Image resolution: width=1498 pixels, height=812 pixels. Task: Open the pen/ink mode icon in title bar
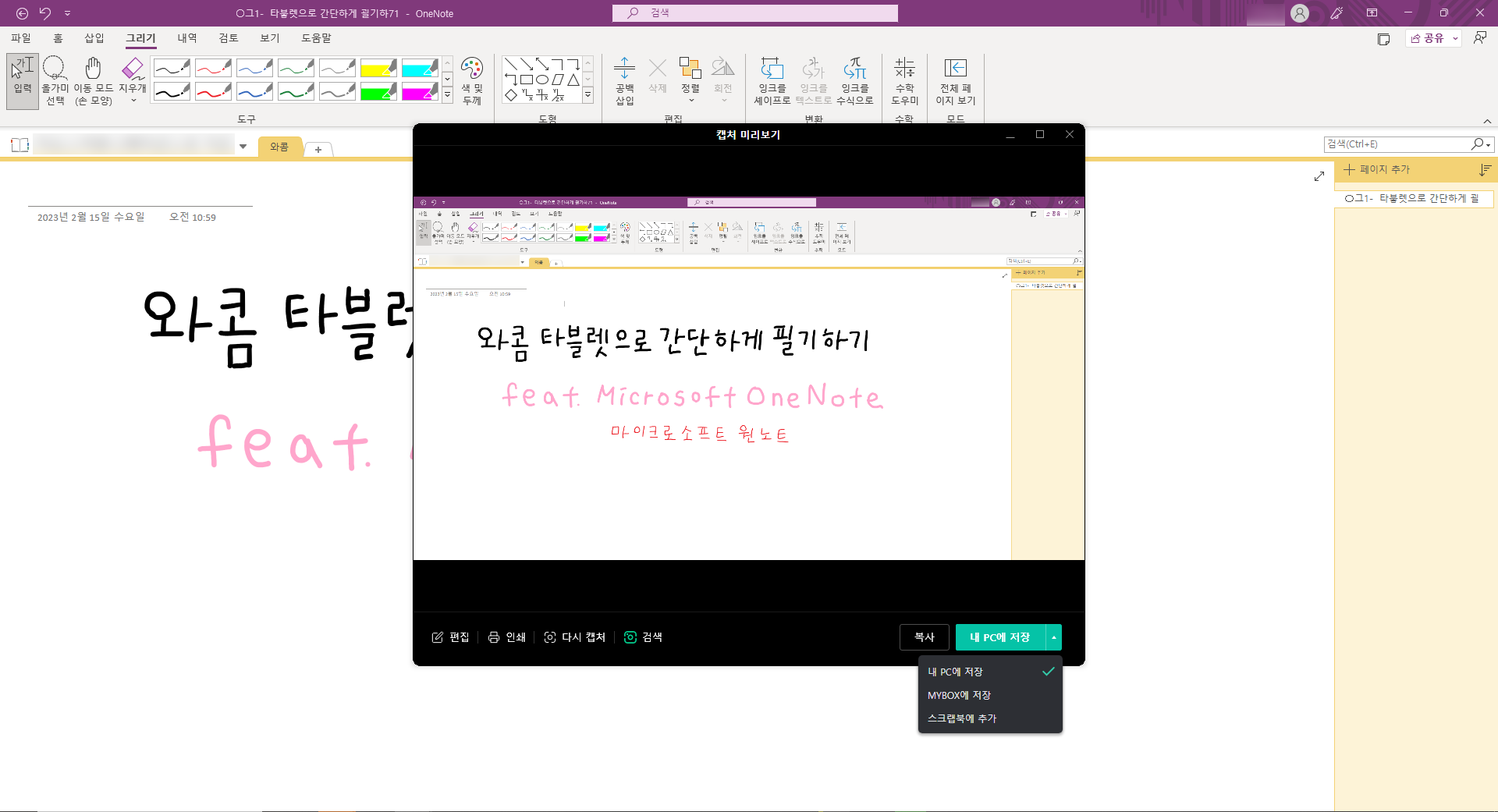tap(1336, 13)
